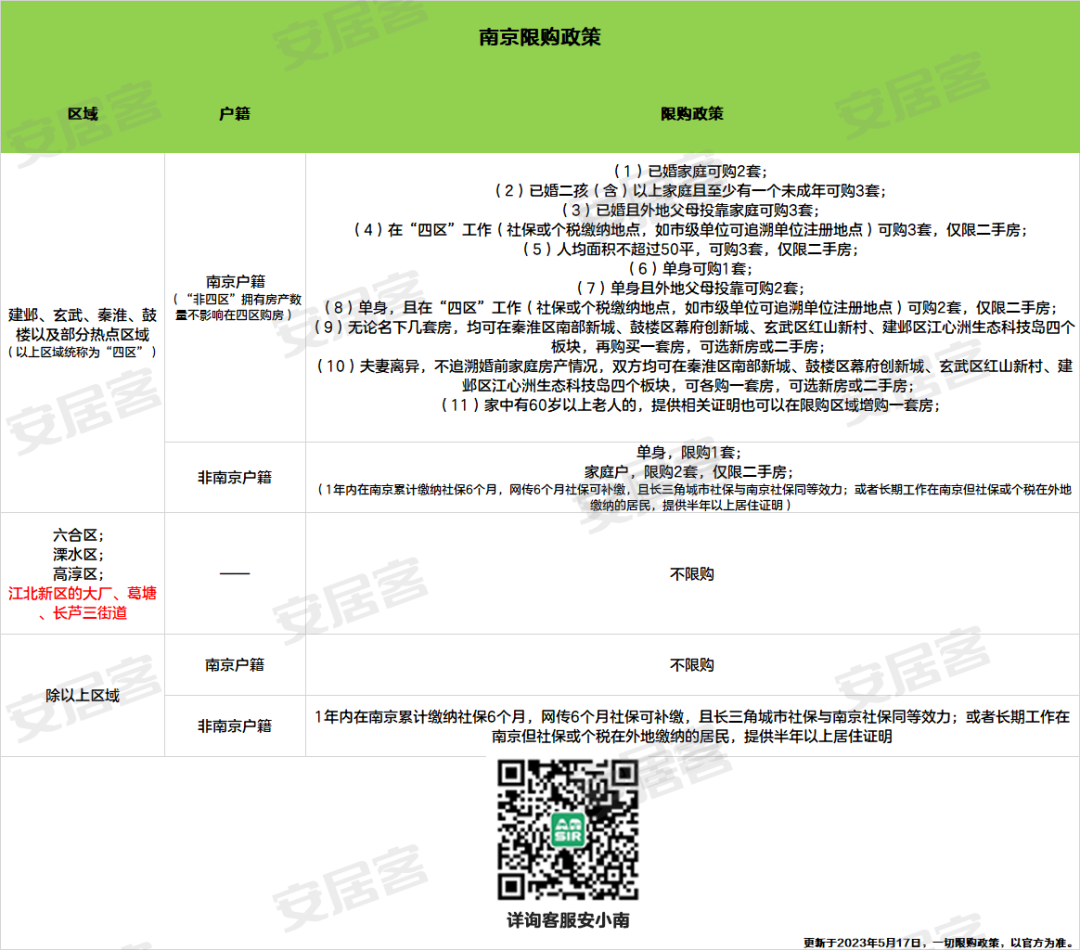Click rule (1) 已婚家庭可购2套
This screenshot has width=1080, height=950.
(691, 171)
